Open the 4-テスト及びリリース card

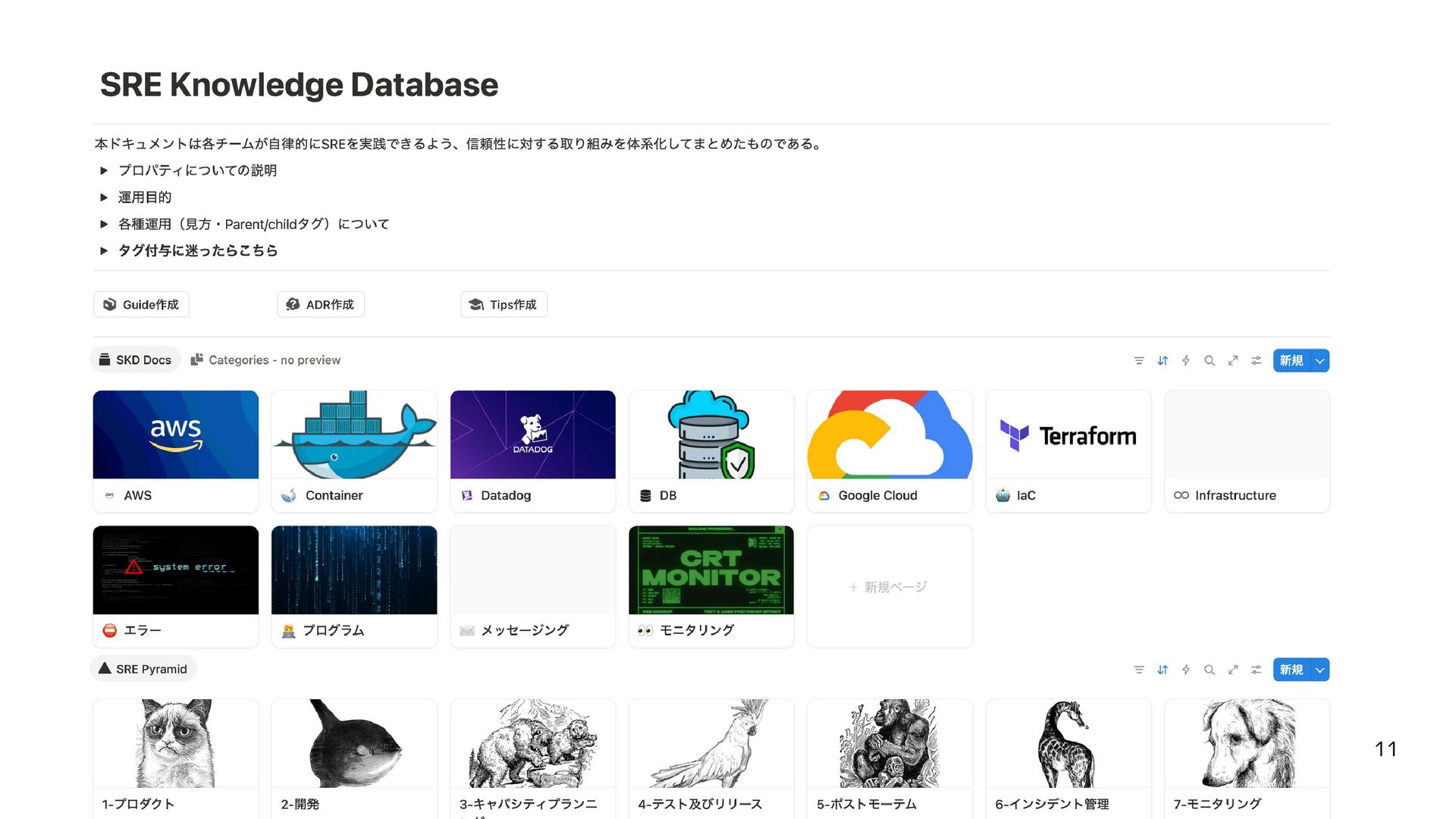click(x=711, y=758)
